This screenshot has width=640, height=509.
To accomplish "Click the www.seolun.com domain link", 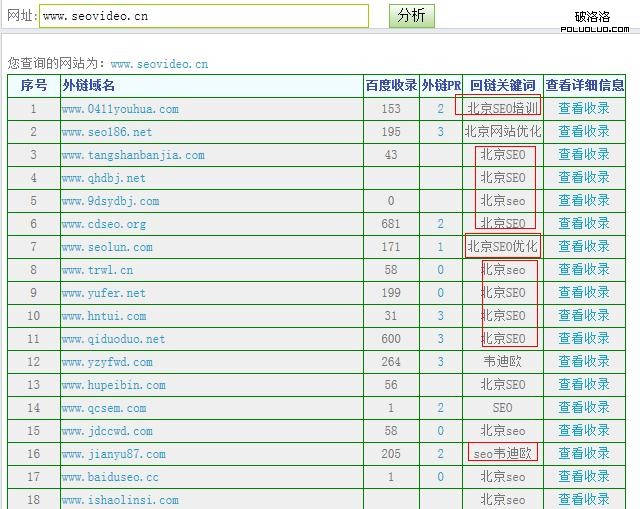I will click(x=107, y=247).
